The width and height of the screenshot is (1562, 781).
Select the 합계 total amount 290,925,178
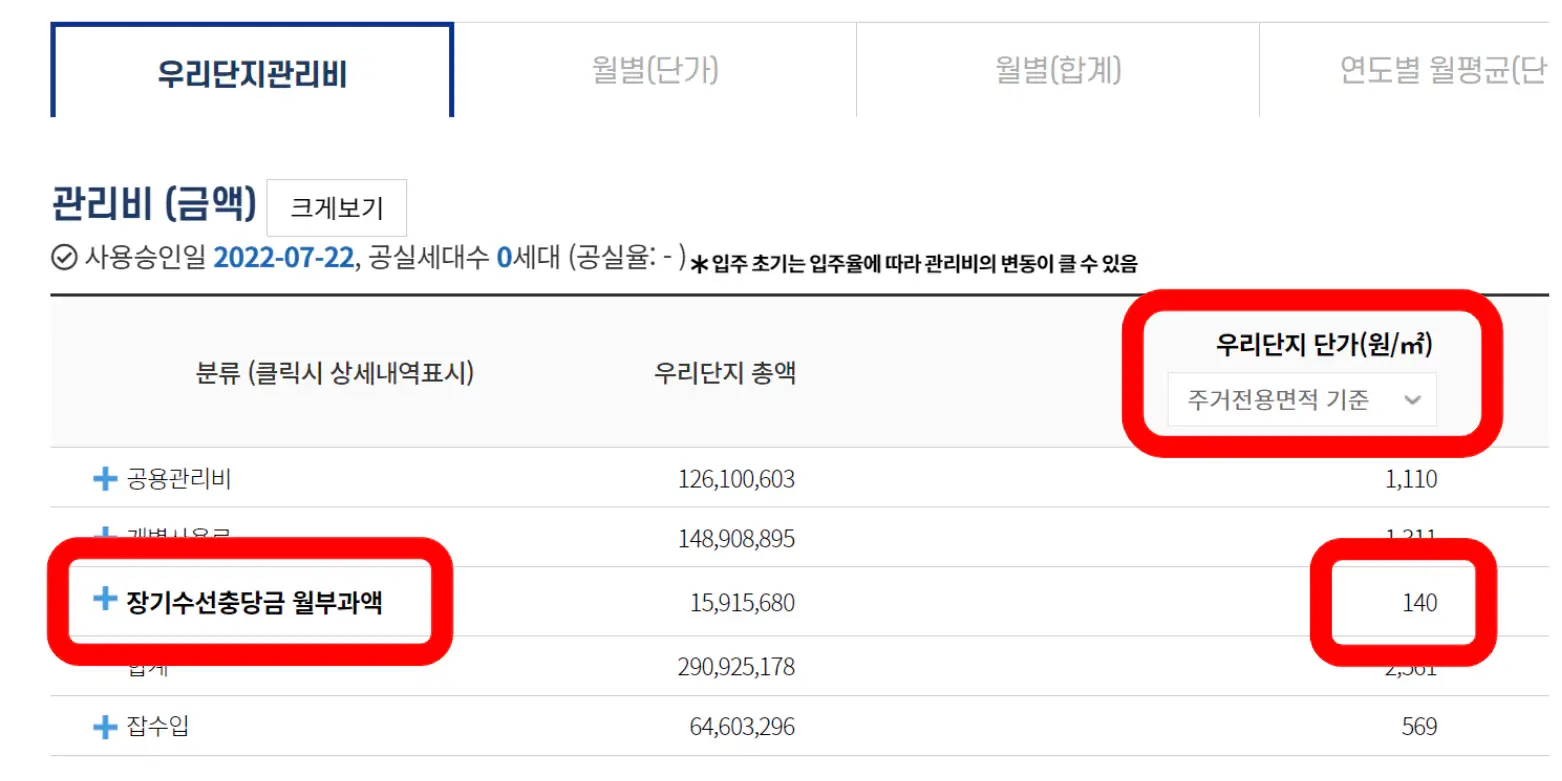click(x=739, y=665)
